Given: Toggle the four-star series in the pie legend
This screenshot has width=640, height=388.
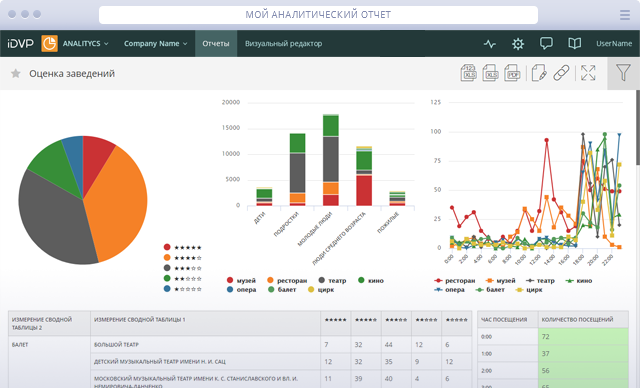Looking at the screenshot, I should pos(182,257).
